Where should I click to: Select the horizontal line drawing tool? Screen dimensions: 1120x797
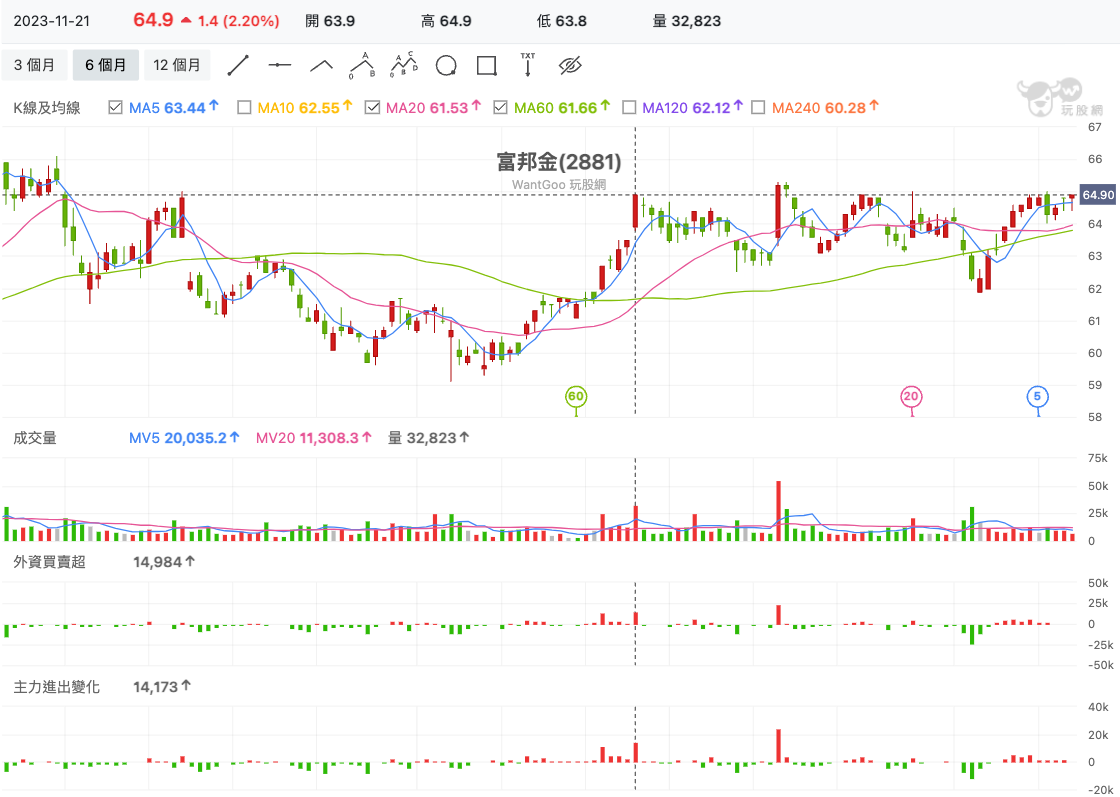click(x=279, y=65)
